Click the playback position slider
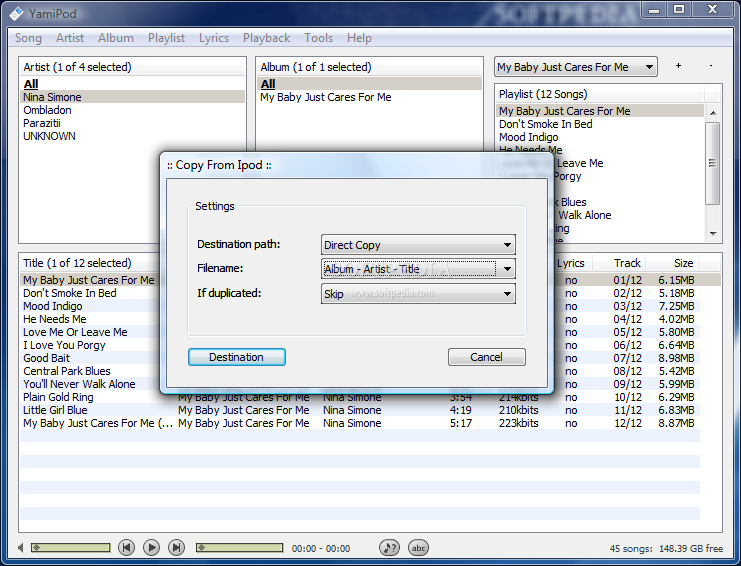Image resolution: width=741 pixels, height=566 pixels. coord(240,548)
